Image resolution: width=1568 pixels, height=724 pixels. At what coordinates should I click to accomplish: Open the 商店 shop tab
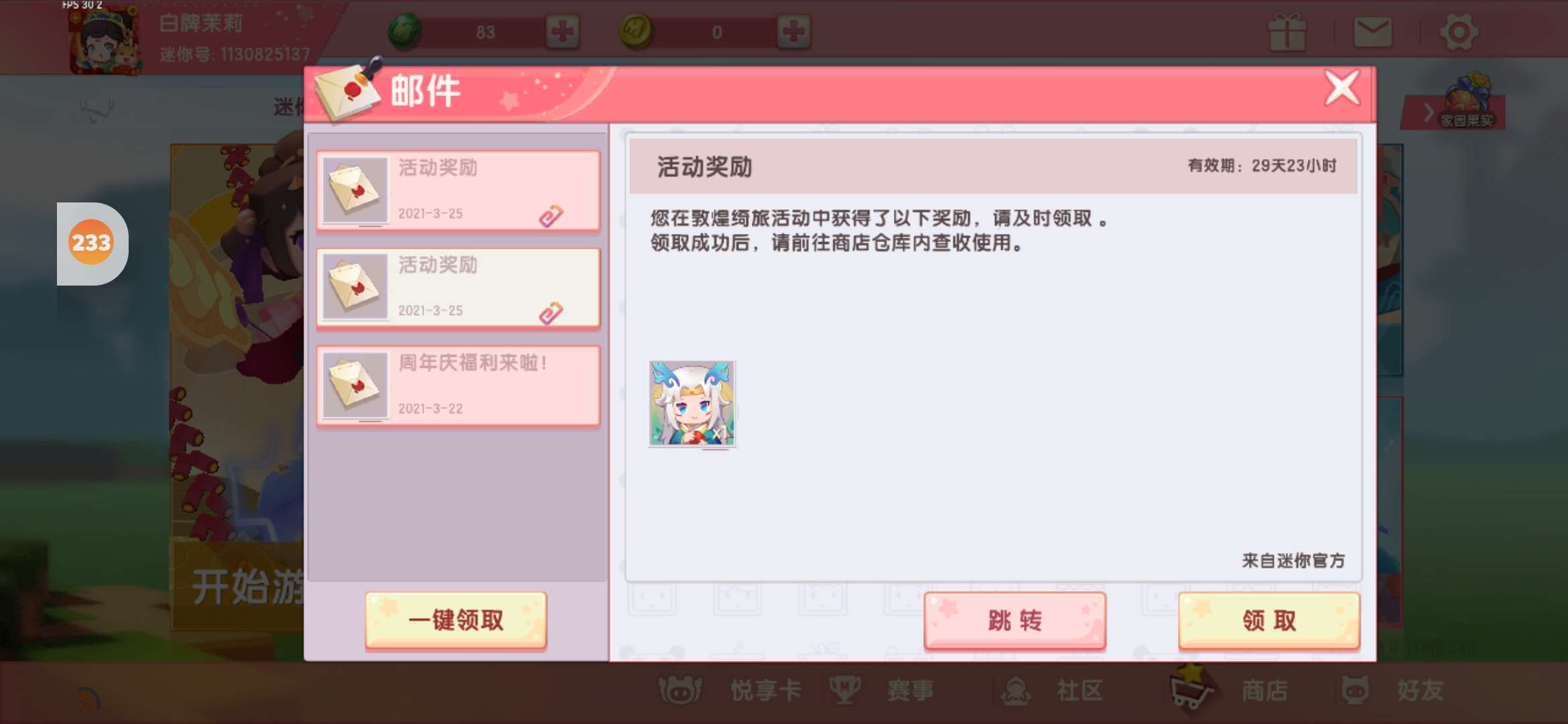pos(1231,690)
